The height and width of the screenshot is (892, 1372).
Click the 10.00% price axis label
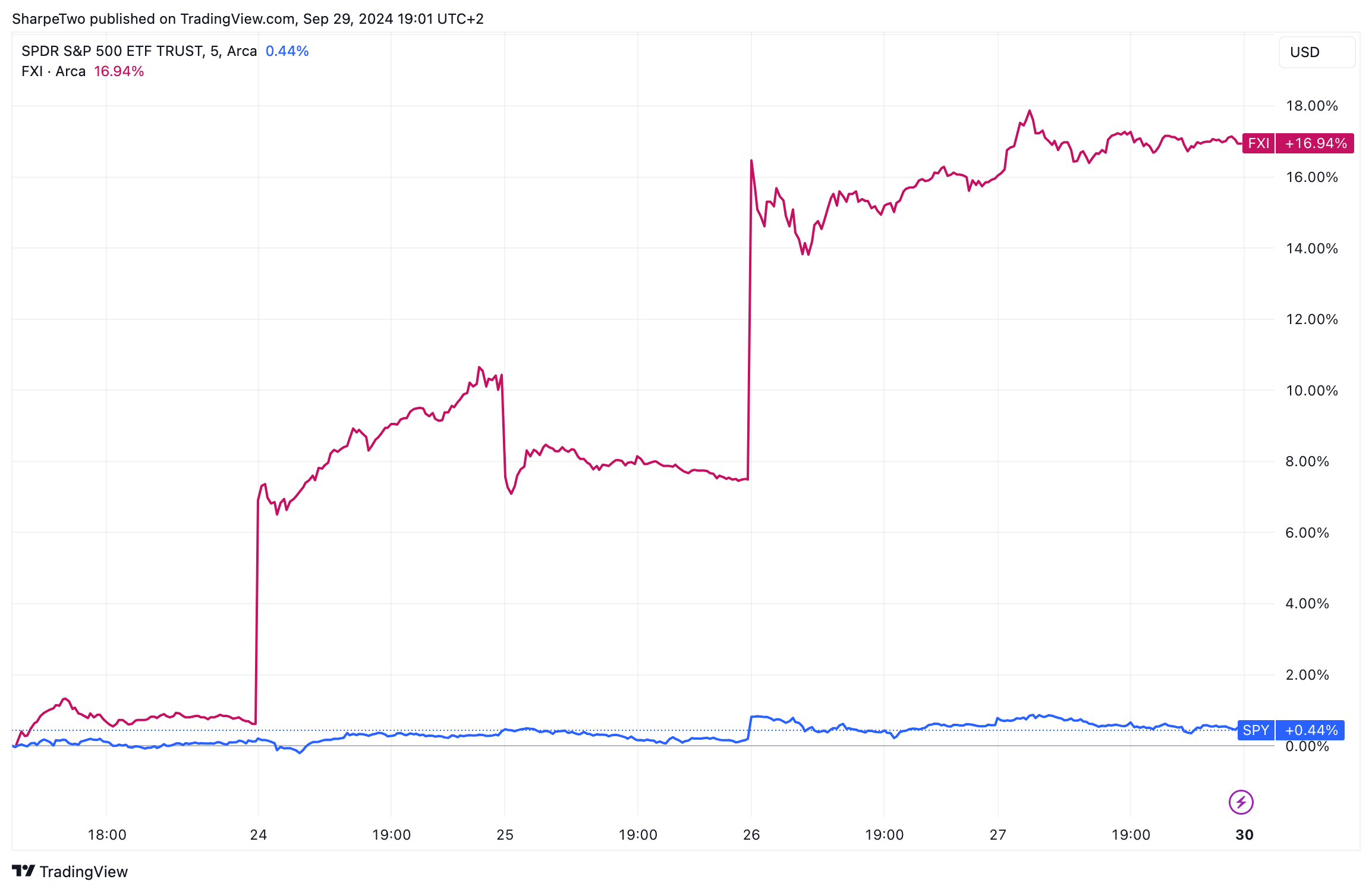point(1311,391)
